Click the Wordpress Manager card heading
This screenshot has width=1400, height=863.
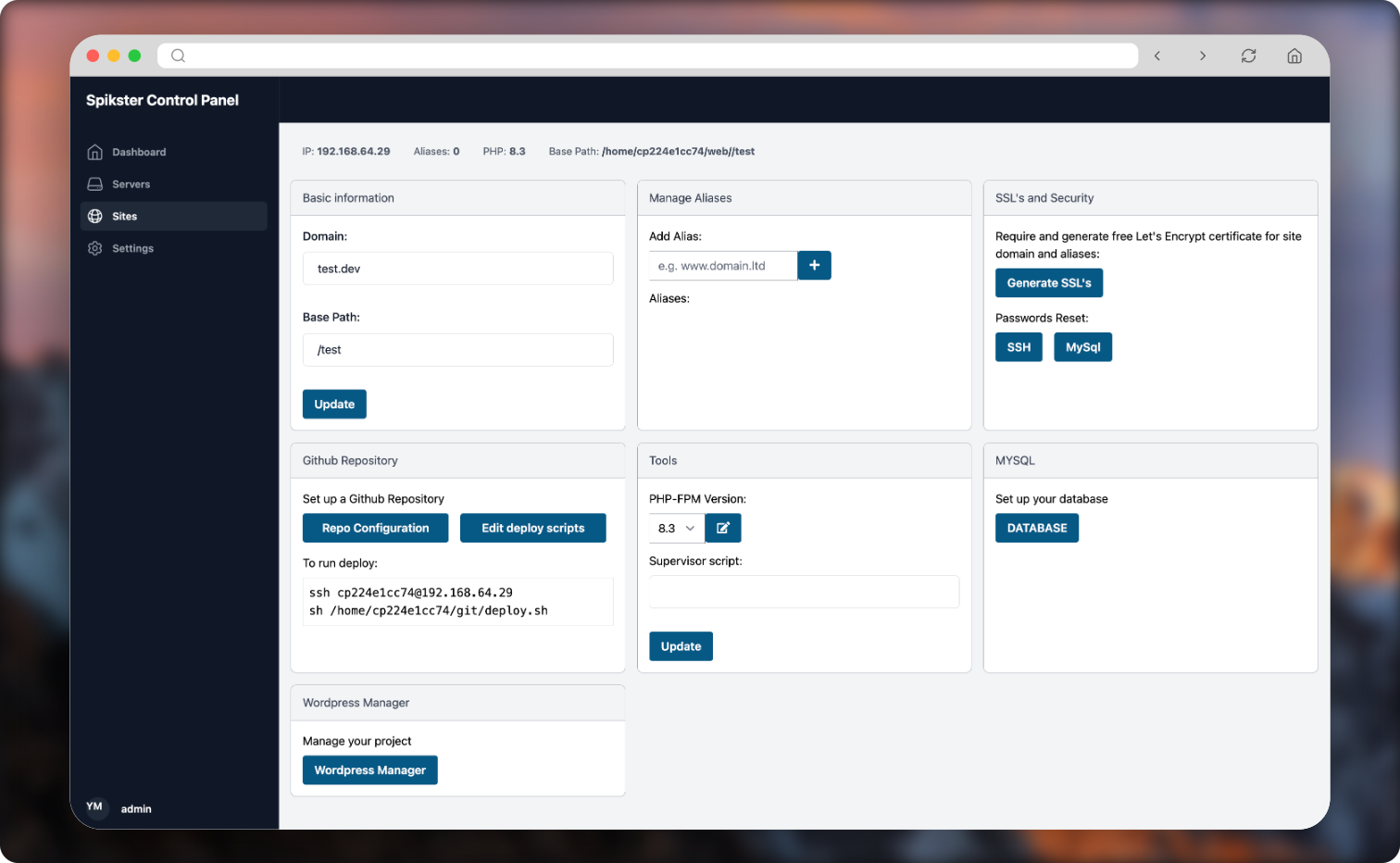point(356,703)
